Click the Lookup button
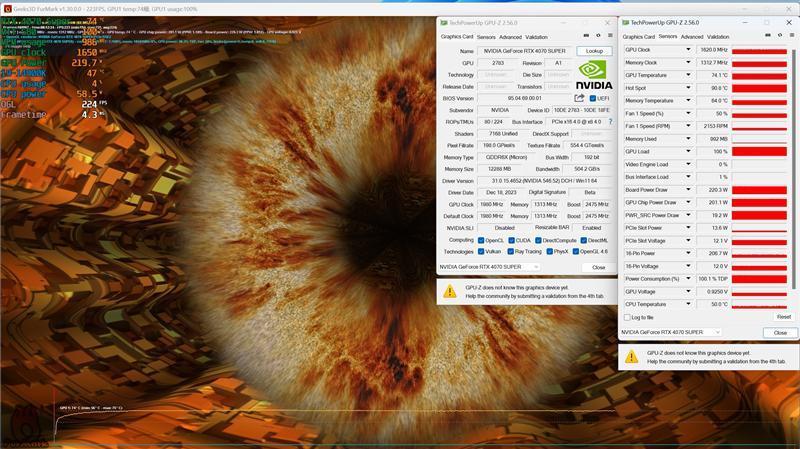 point(594,51)
